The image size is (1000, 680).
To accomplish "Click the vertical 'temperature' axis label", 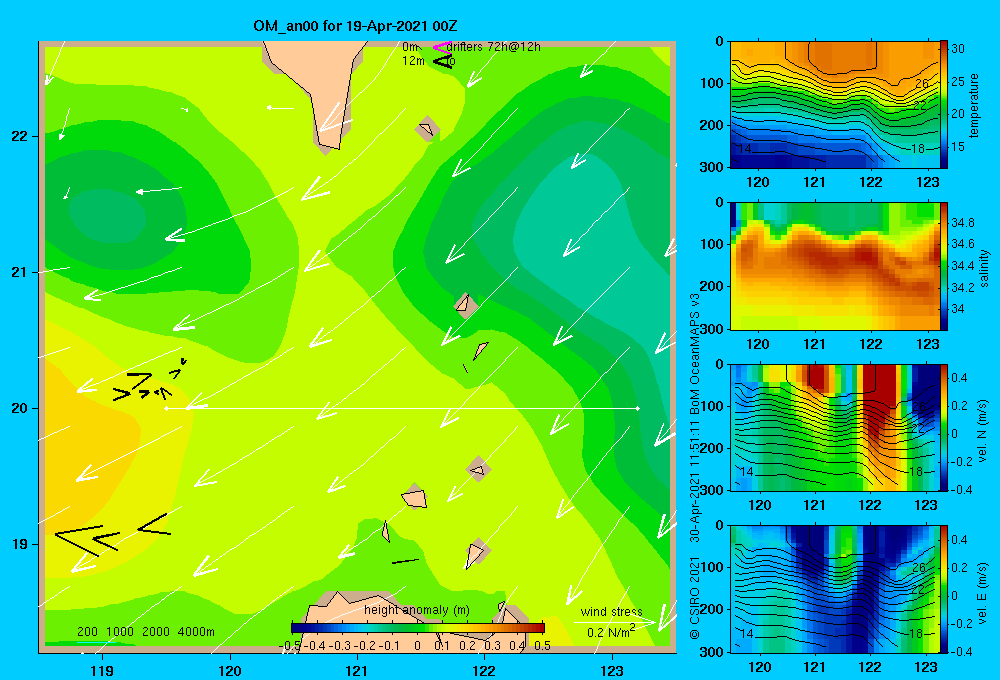I will pos(974,105).
